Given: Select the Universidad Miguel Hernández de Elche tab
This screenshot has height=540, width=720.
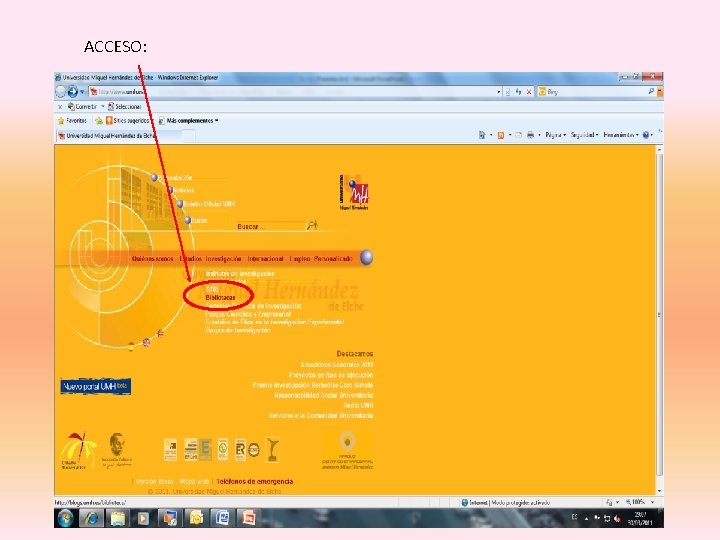Looking at the screenshot, I should 119,136.
